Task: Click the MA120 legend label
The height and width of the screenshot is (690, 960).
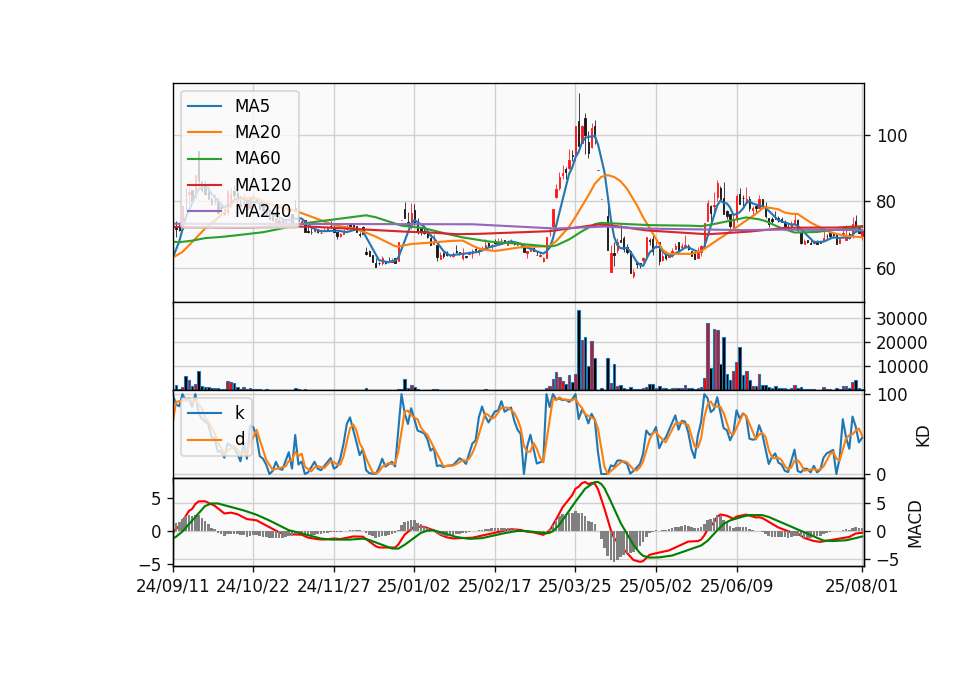Action: tap(263, 185)
